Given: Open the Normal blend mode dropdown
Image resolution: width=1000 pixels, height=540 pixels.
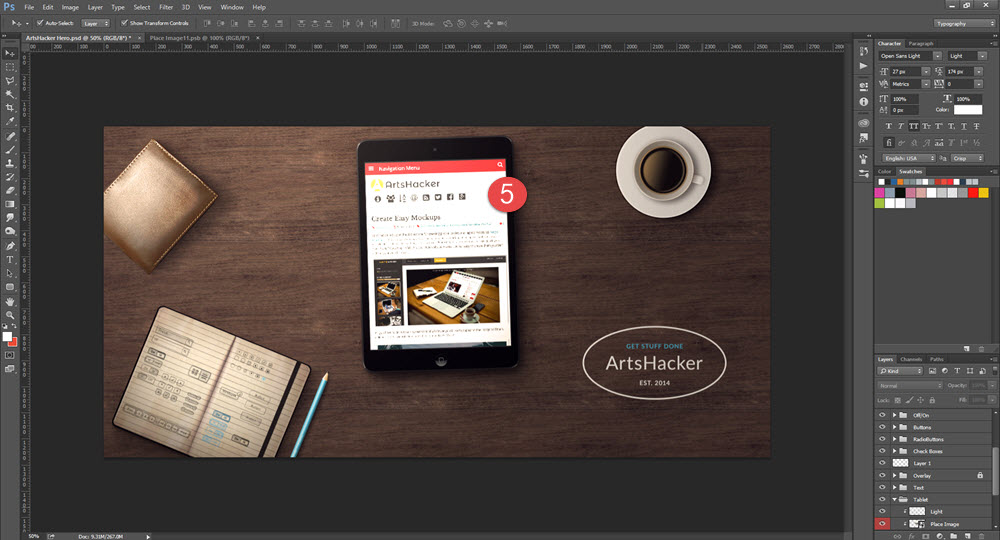Looking at the screenshot, I should 909,386.
